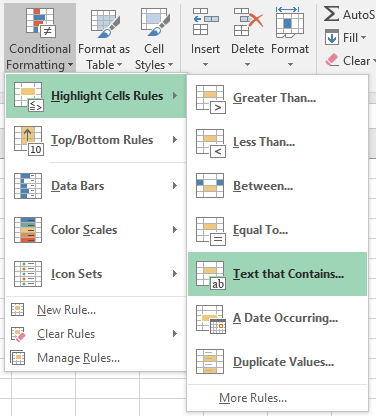
Task: Click the Insert button label
Action: (x=205, y=49)
